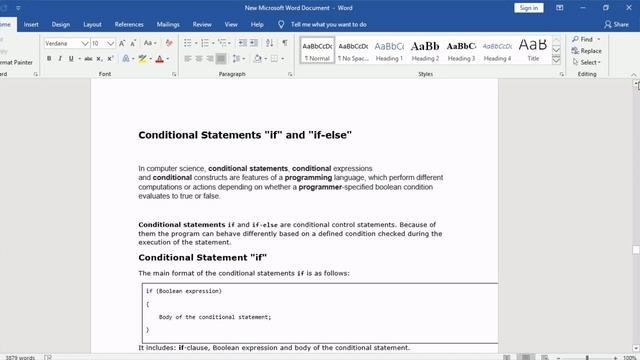Open the Mailings tab

[x=168, y=24]
